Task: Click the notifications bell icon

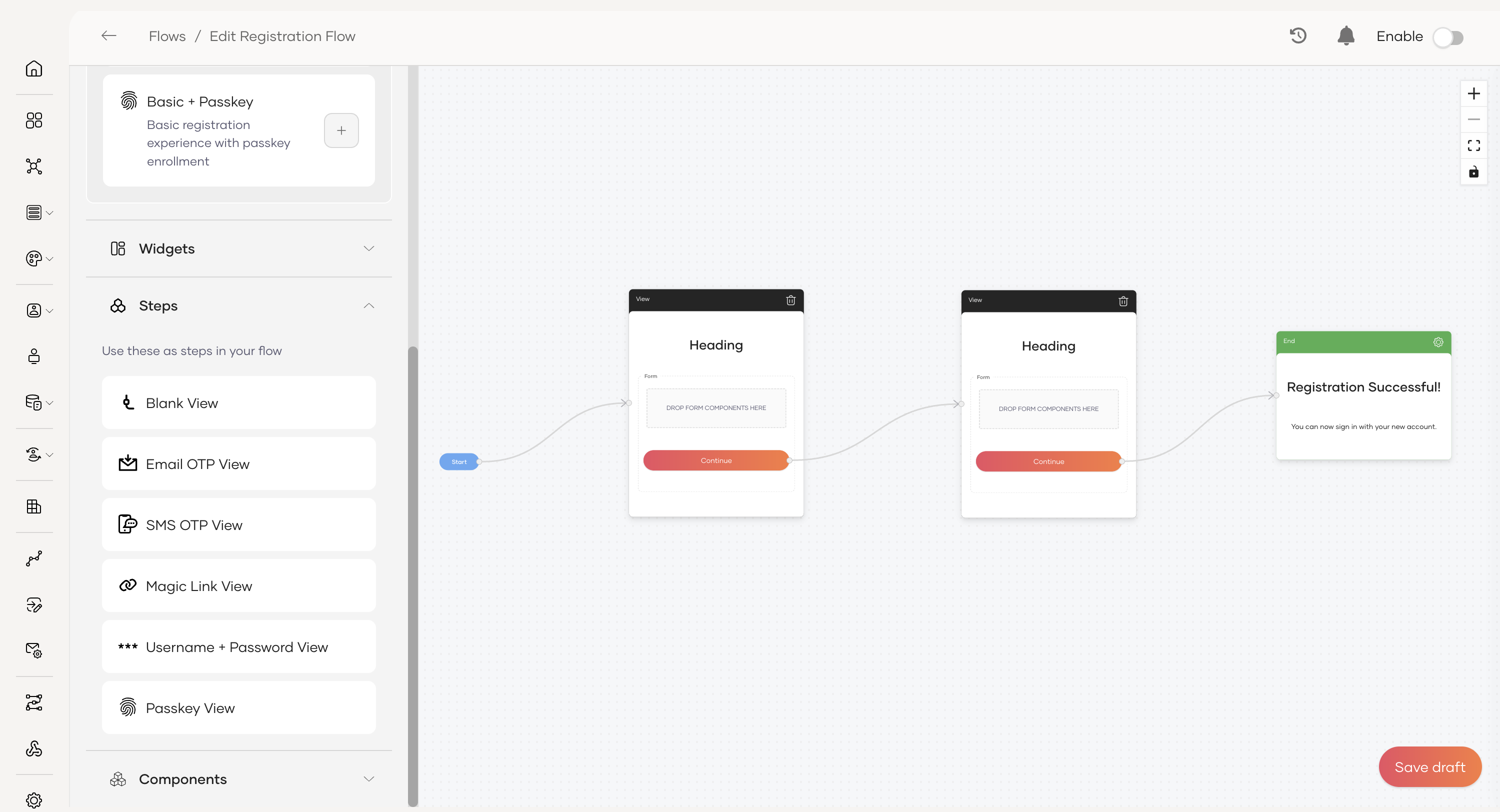Action: (1345, 36)
